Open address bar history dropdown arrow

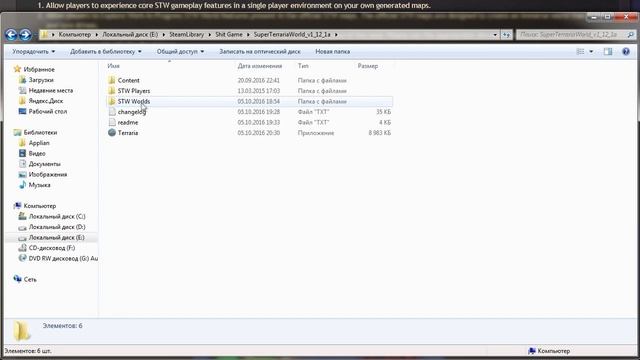[x=495, y=35]
